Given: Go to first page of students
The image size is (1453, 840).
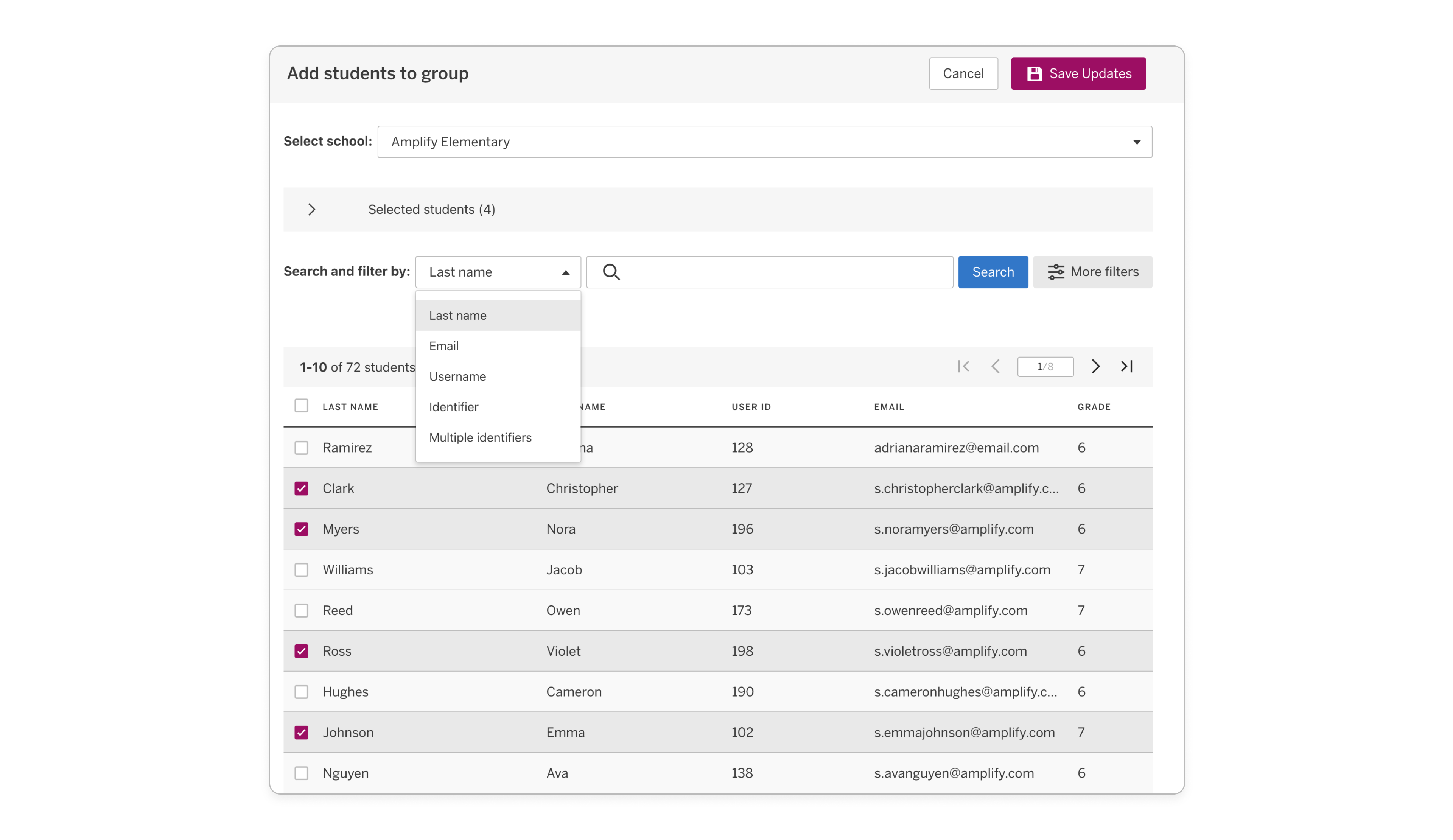Looking at the screenshot, I should coord(963,367).
